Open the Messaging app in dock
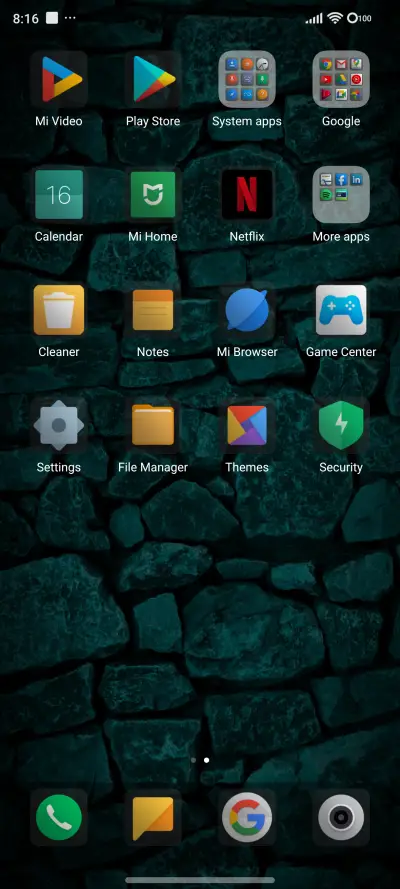Screen dimensions: 400x889 [153, 818]
